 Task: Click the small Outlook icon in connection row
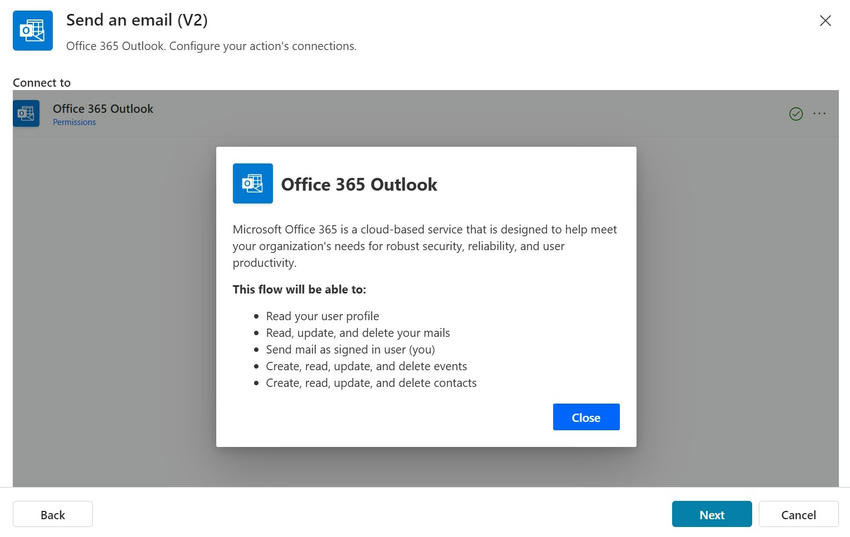point(26,114)
